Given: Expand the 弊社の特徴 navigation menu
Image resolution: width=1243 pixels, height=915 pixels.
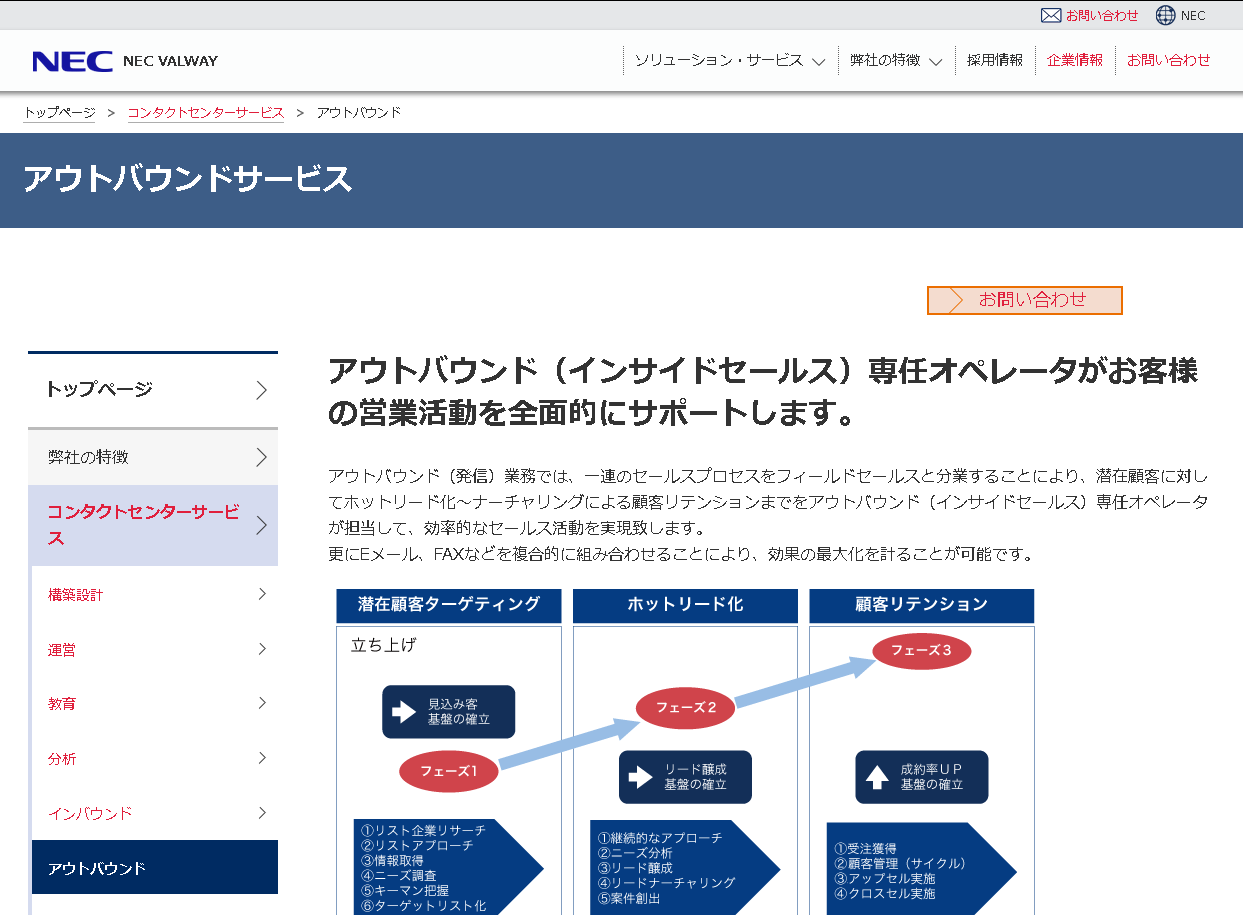Looking at the screenshot, I should point(896,60).
